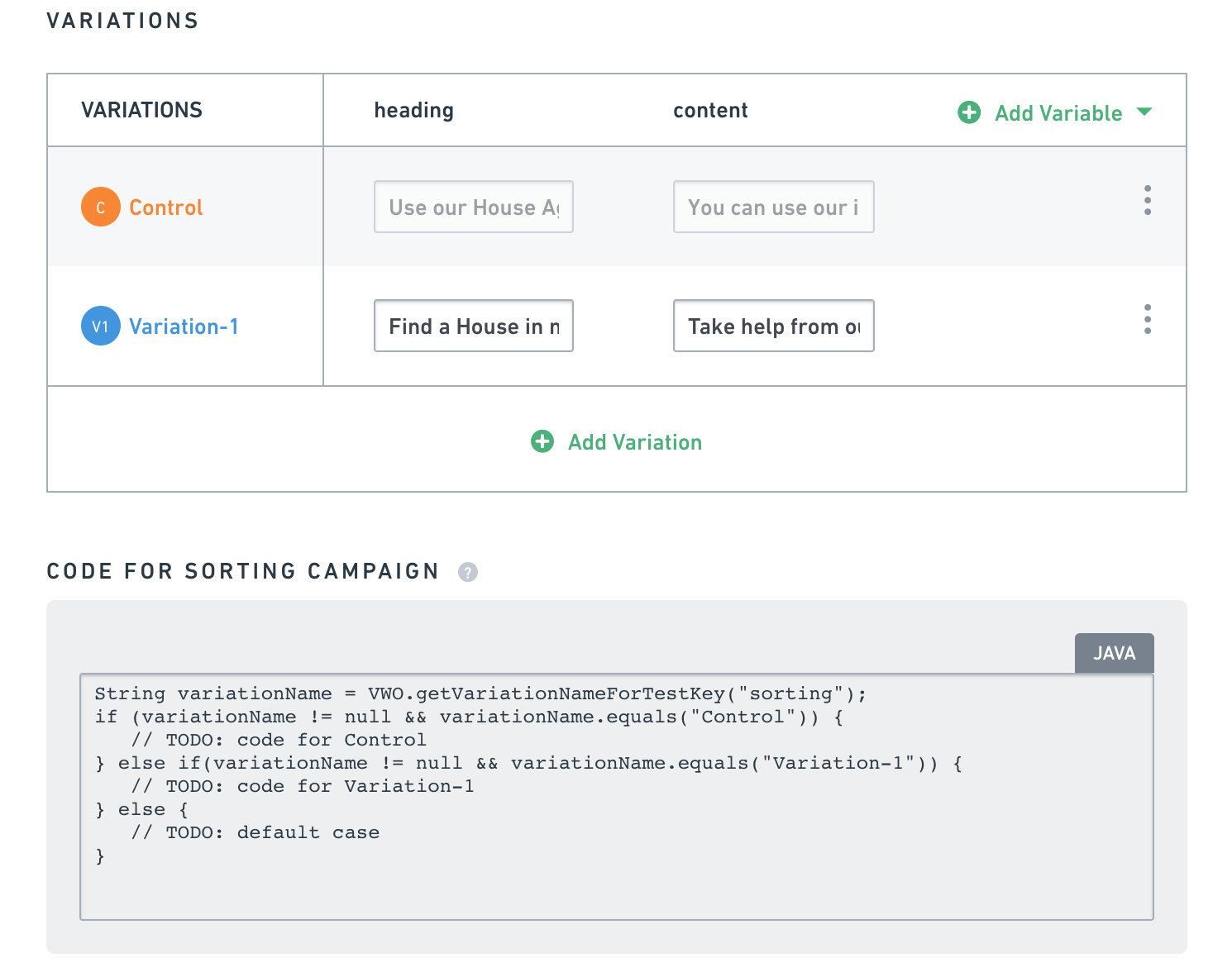Screen dimensions: 1232x977
Task: Click the 'content' column header
Action: [710, 110]
